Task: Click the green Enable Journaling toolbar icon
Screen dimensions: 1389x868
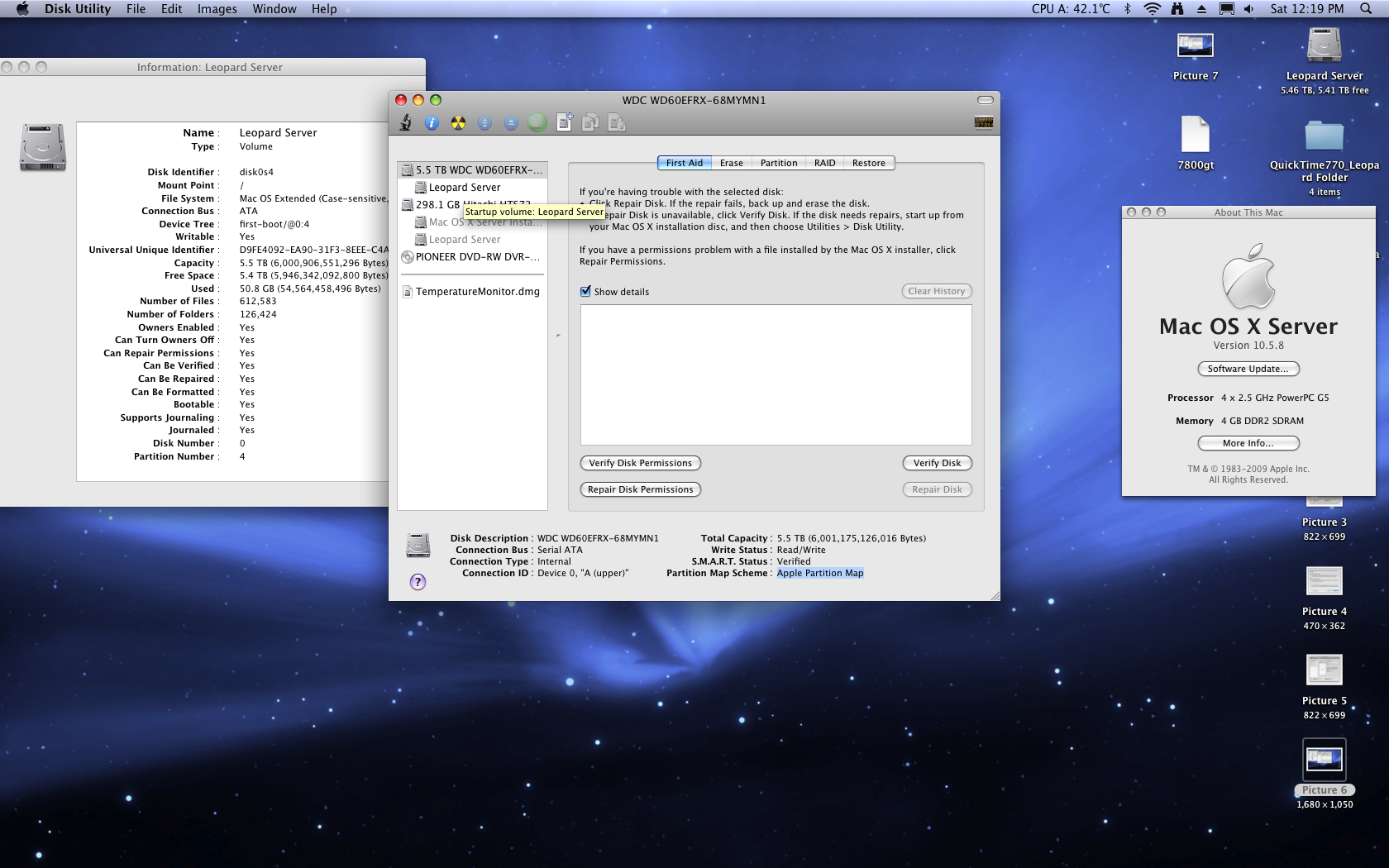Action: click(x=537, y=123)
